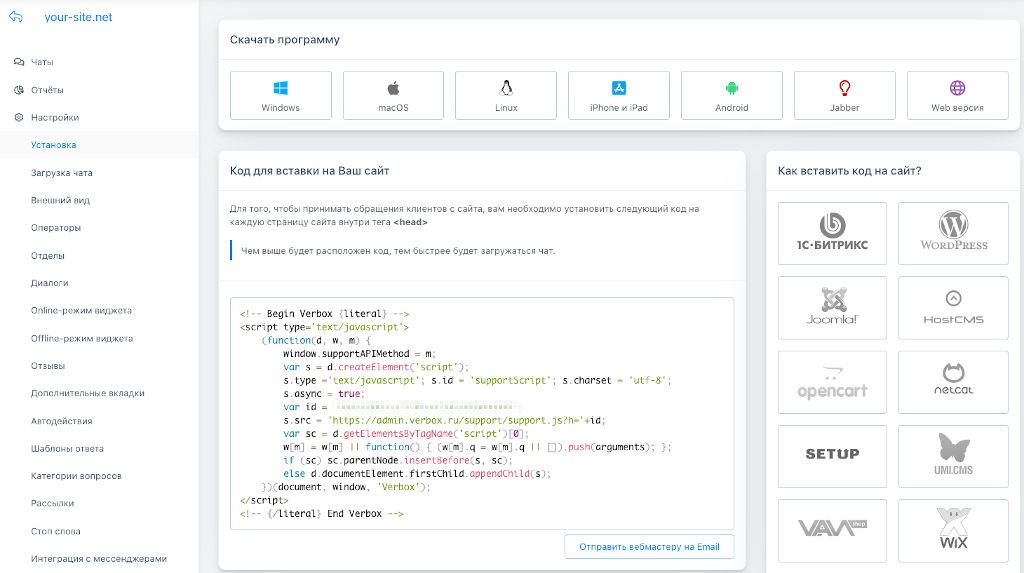Open WordPress installation instructions
This screenshot has height=573, width=1024.
[x=953, y=233]
